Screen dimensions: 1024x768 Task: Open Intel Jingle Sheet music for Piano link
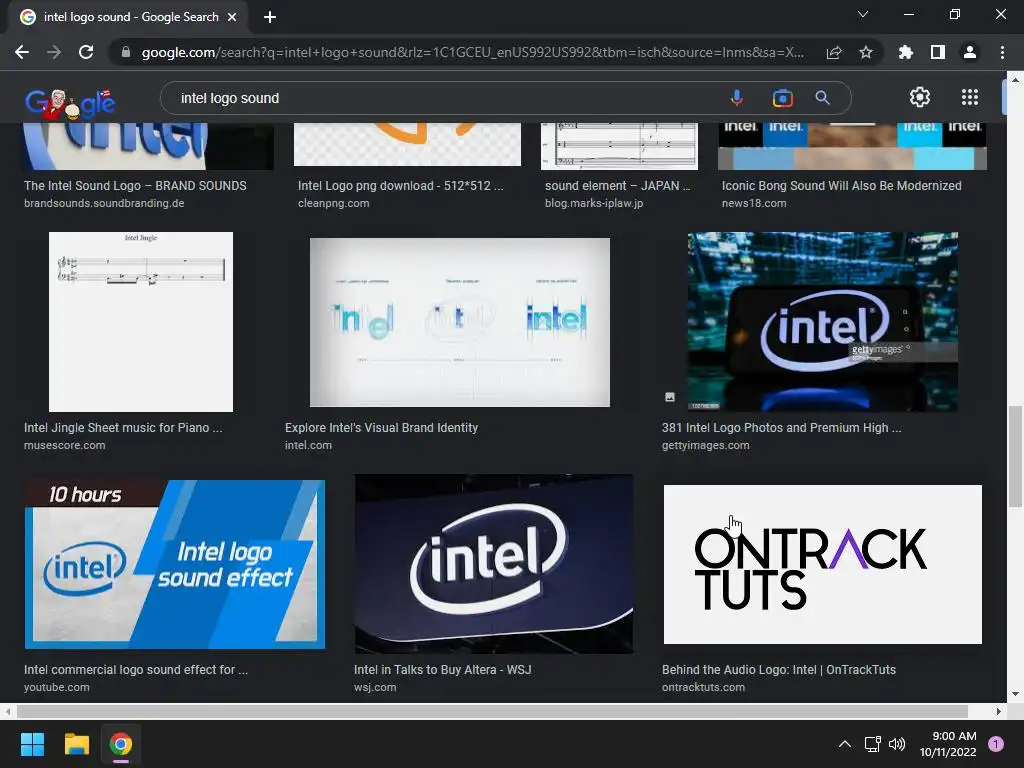point(123,428)
